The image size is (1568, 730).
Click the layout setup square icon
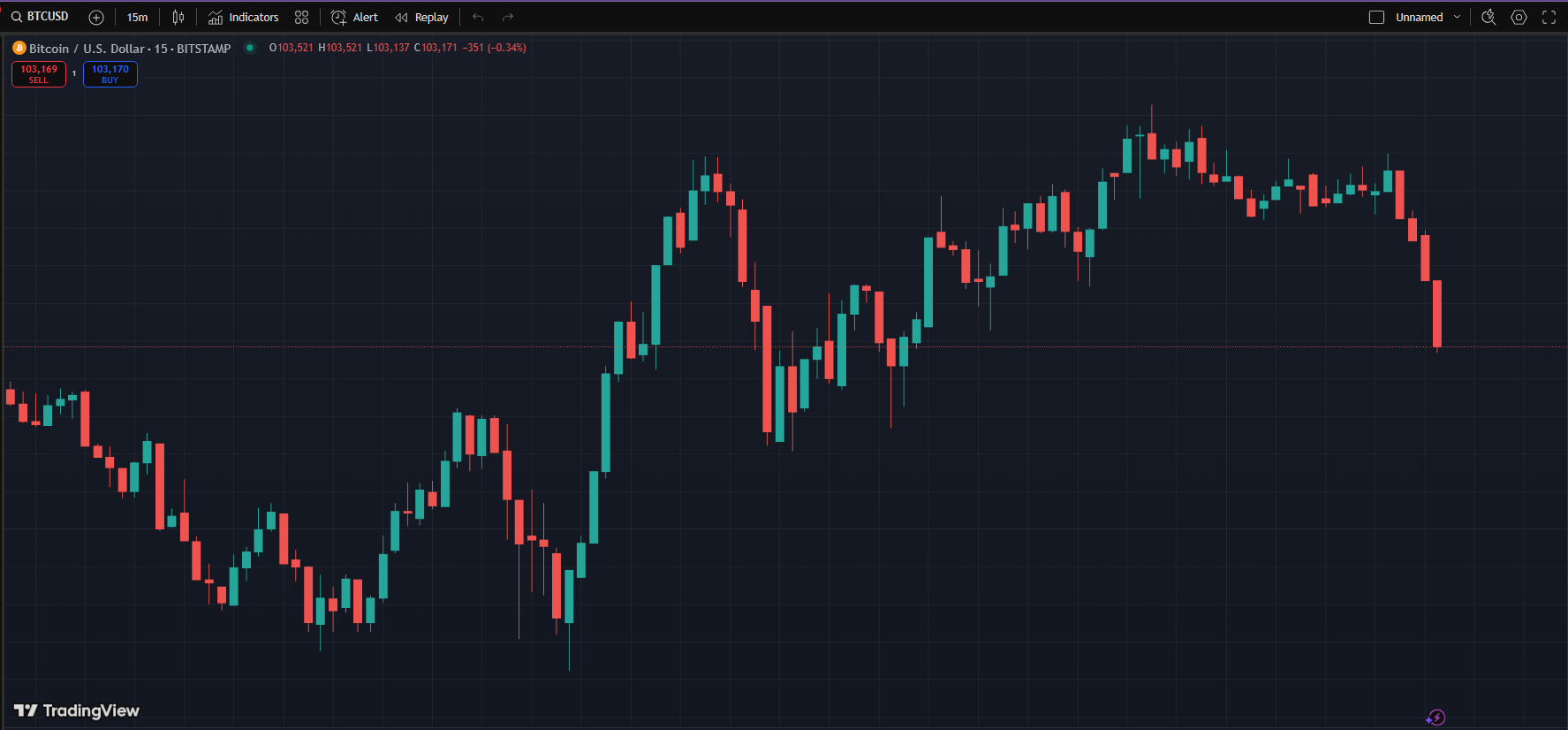(x=1376, y=18)
